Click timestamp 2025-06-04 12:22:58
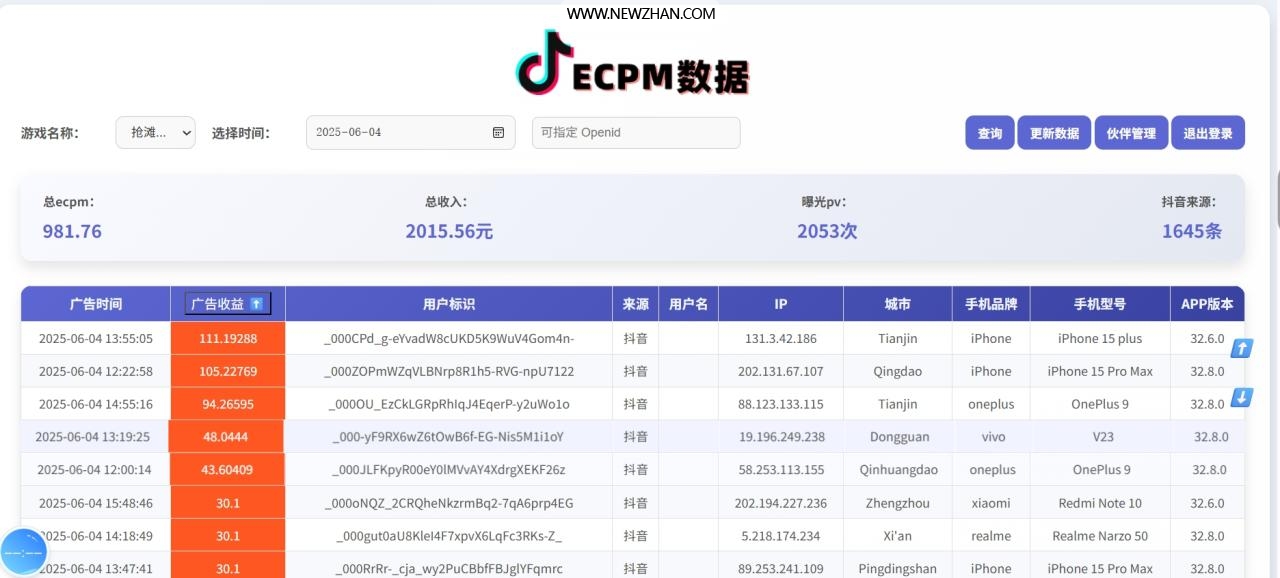1280x578 pixels. point(96,372)
